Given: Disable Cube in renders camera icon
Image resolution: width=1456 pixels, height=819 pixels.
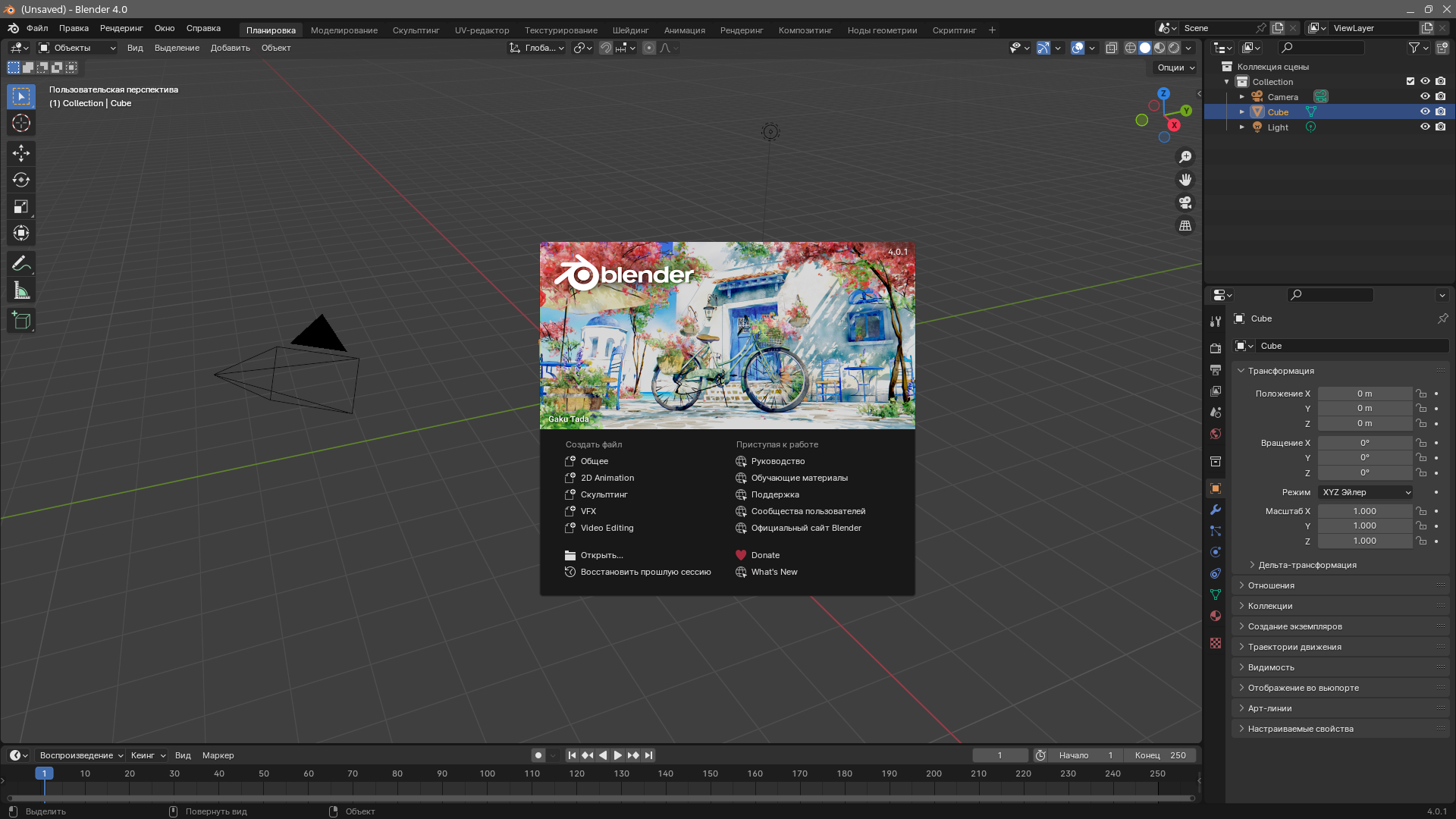Looking at the screenshot, I should (x=1440, y=111).
